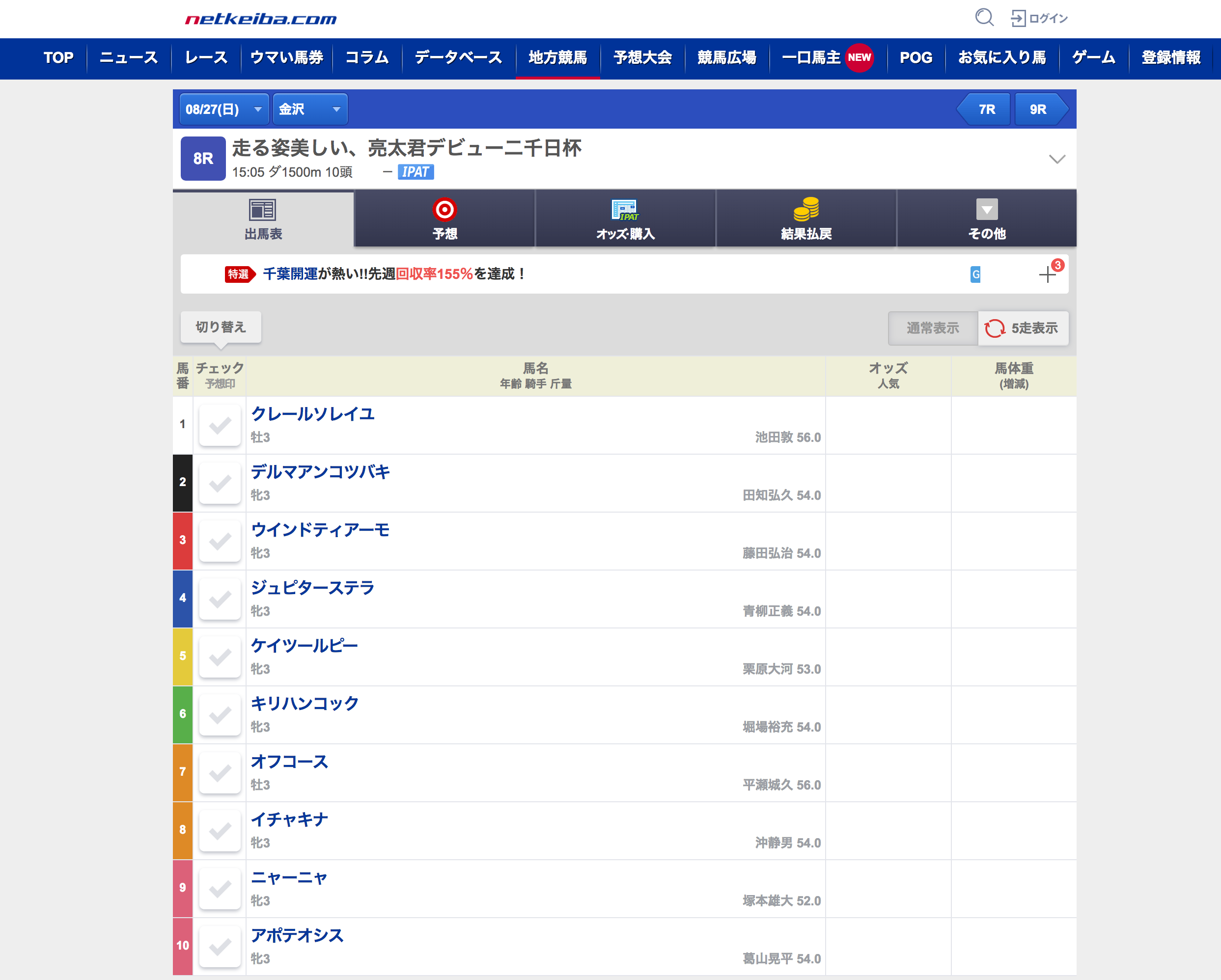This screenshot has width=1221, height=980.
Task: Click the blue IPAT badge
Action: [x=416, y=172]
